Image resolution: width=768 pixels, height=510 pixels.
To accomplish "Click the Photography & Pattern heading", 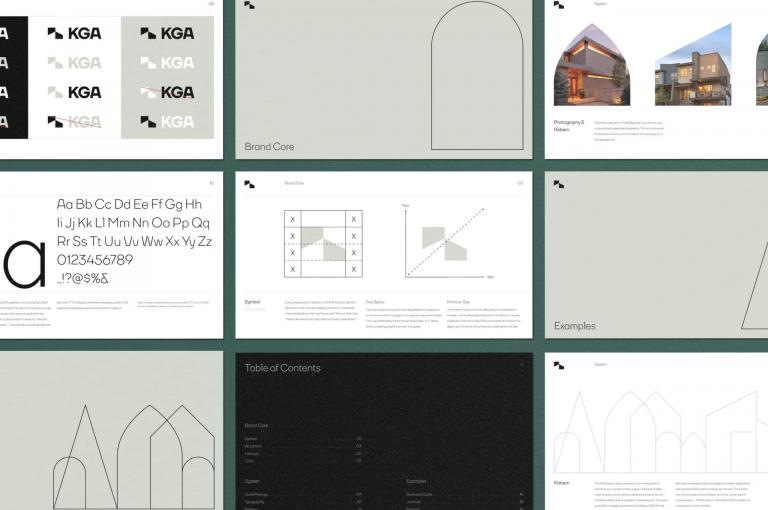I will pyautogui.click(x=569, y=126).
